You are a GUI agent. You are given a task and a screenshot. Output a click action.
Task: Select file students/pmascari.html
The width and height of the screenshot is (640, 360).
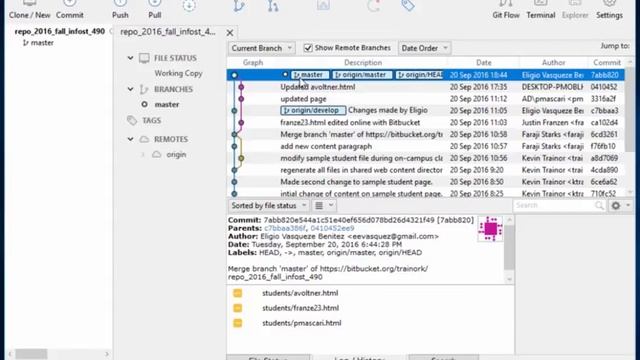tap(302, 323)
